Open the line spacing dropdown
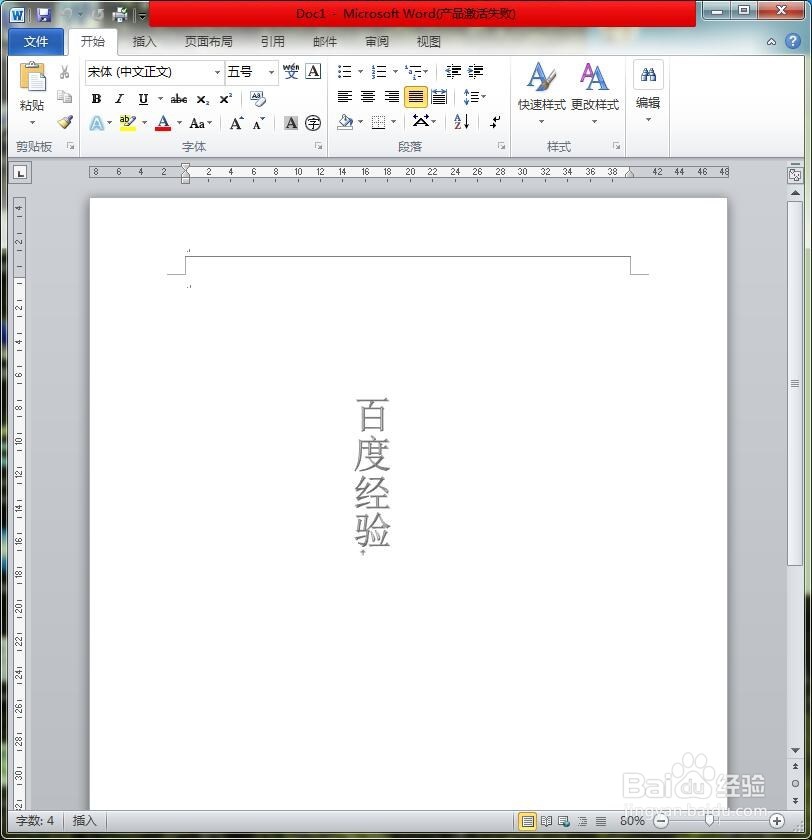 coord(474,96)
